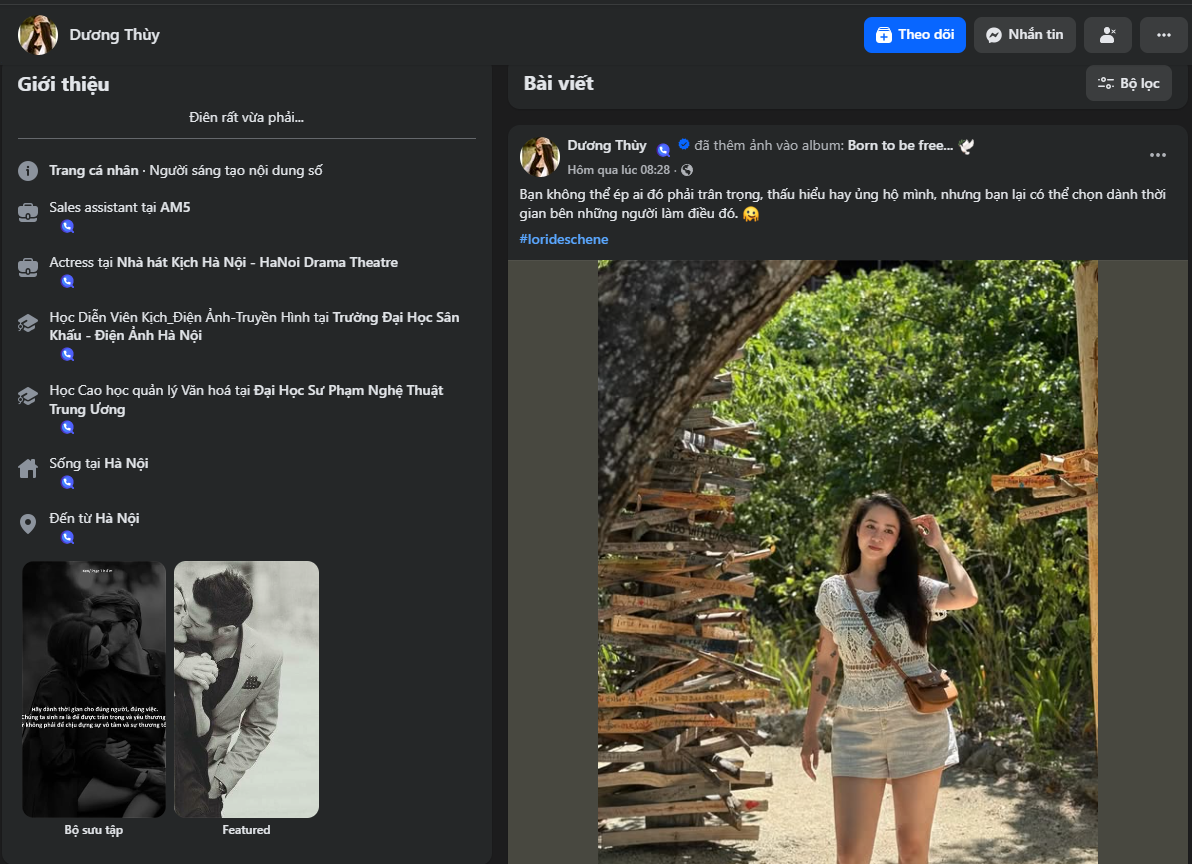The image size is (1192, 864).
Task: Click the post author's avatar picture
Action: pos(540,157)
